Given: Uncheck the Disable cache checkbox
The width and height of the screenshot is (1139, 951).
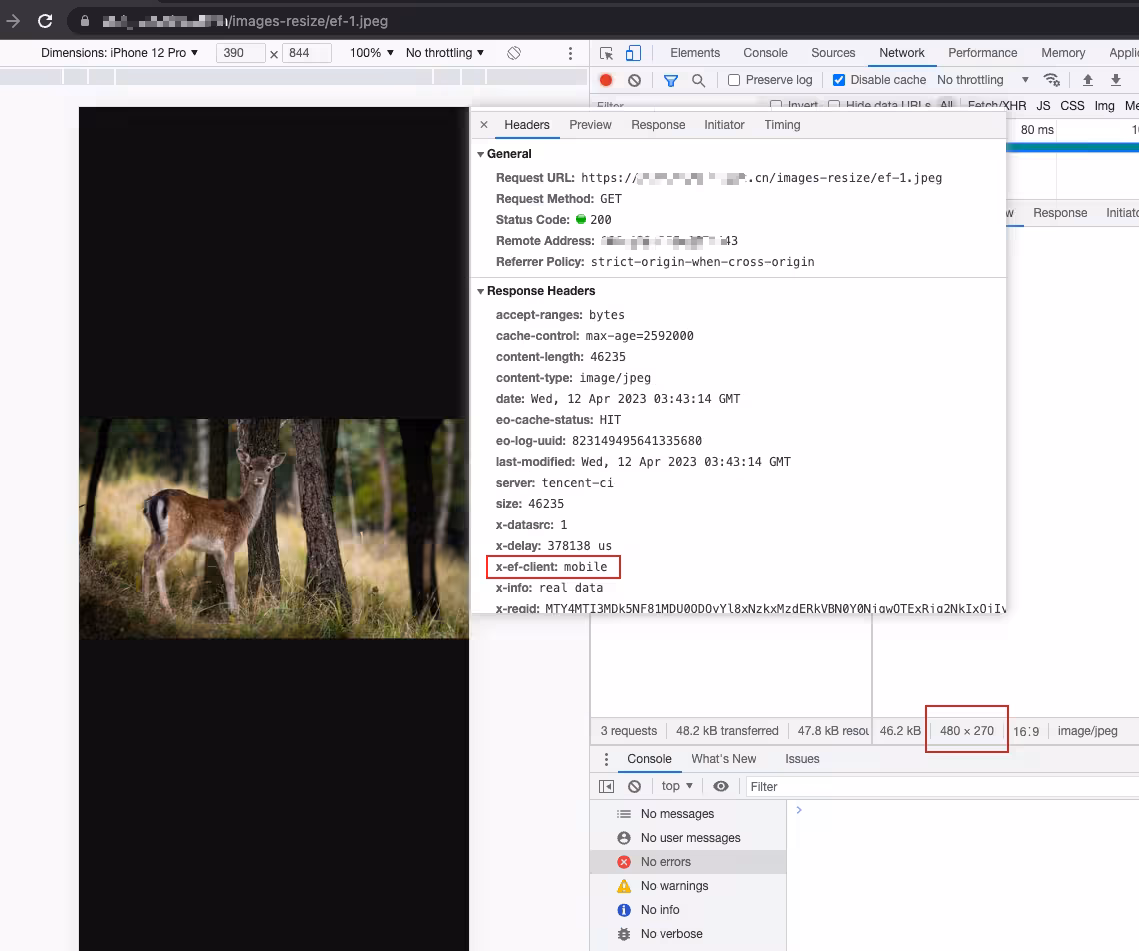Looking at the screenshot, I should pos(839,80).
